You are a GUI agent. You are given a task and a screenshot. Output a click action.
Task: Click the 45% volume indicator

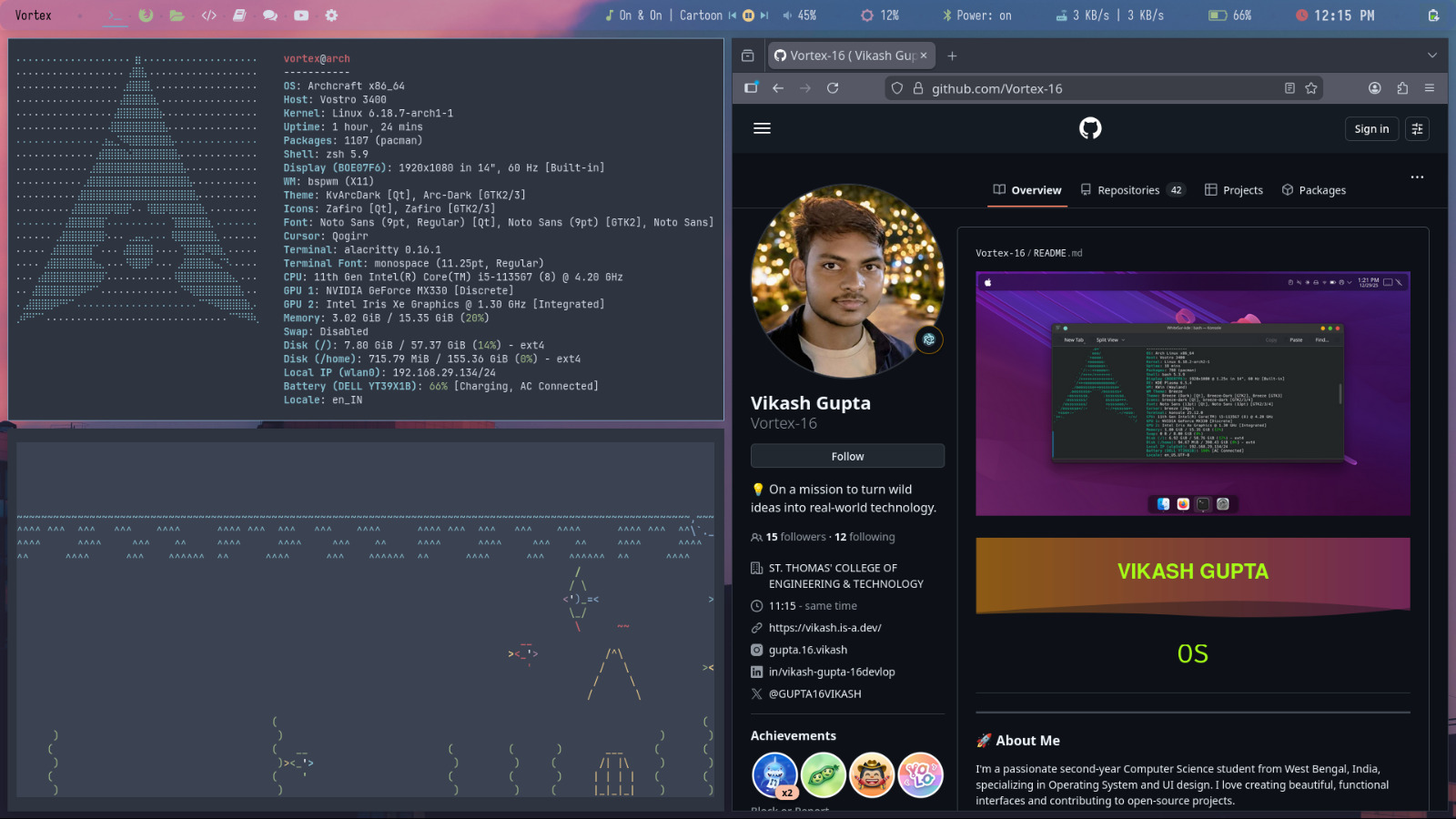800,15
